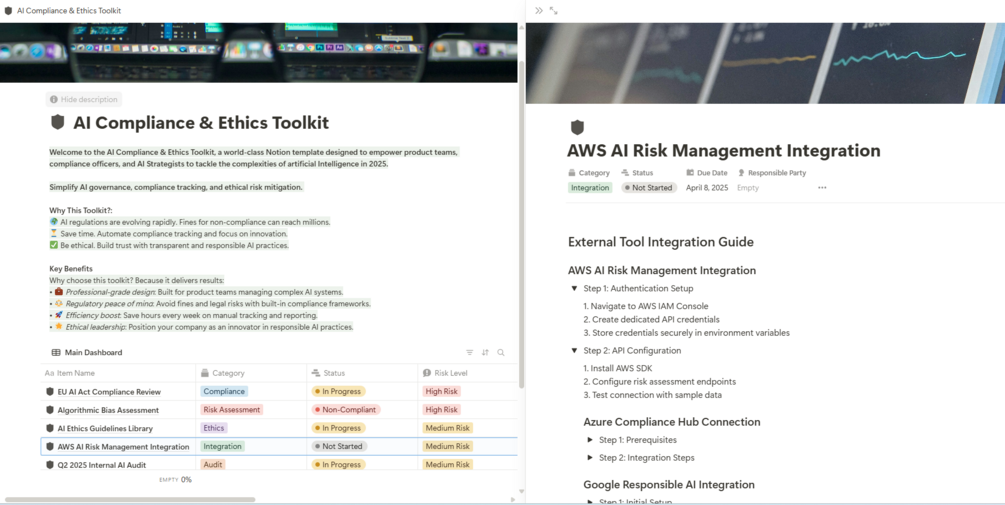Click the large shield page icon above AWS title
The image size is (1005, 505).
[x=577, y=127]
